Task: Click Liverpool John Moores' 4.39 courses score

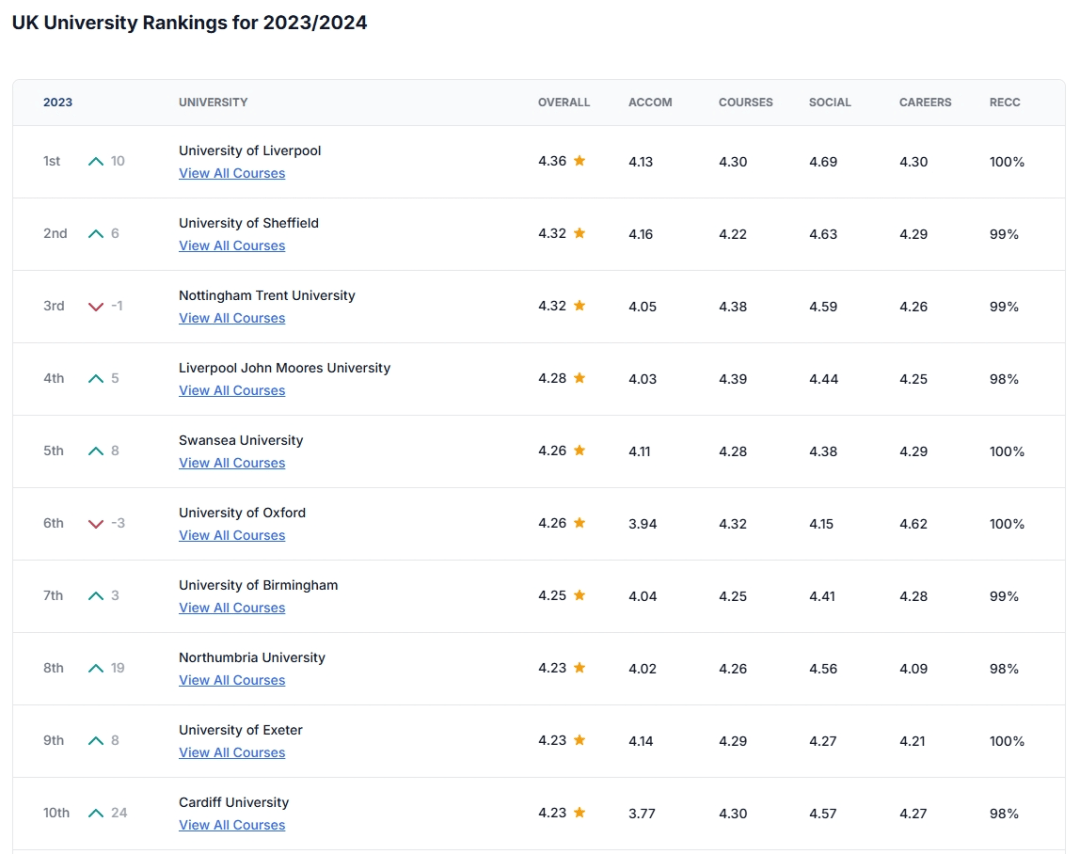Action: [733, 379]
